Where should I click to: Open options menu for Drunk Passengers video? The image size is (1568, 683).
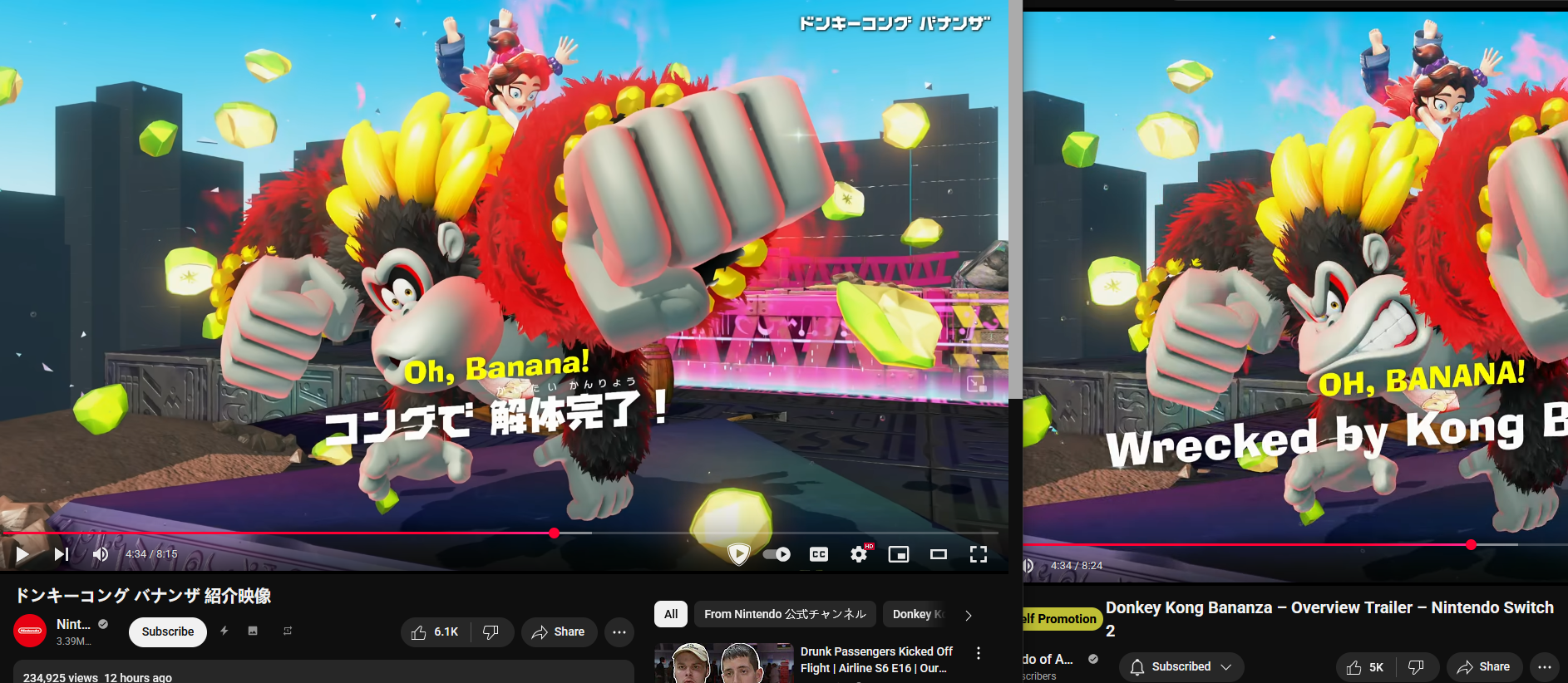[x=979, y=653]
